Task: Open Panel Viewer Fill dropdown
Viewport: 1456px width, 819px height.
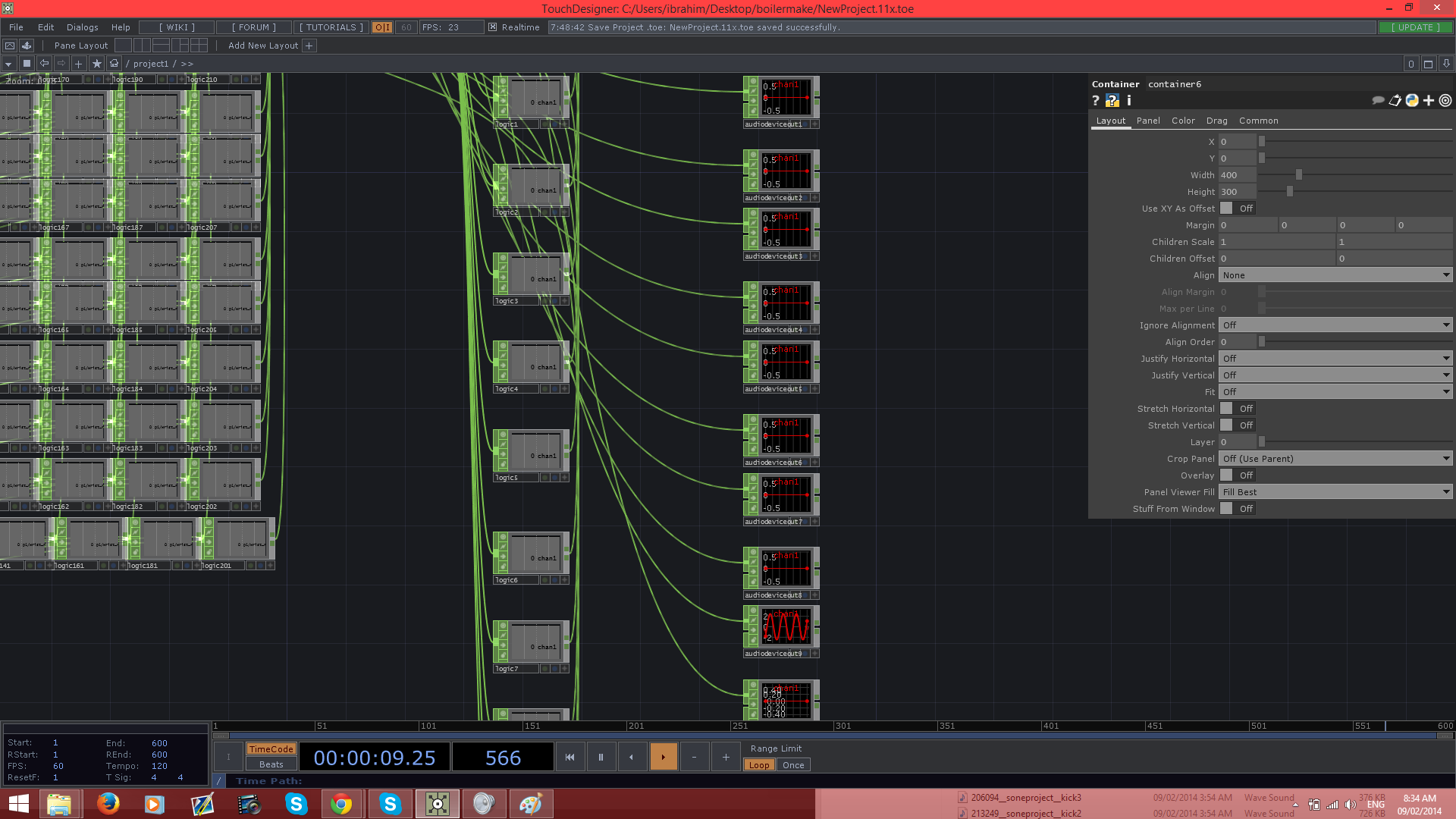Action: click(1335, 492)
